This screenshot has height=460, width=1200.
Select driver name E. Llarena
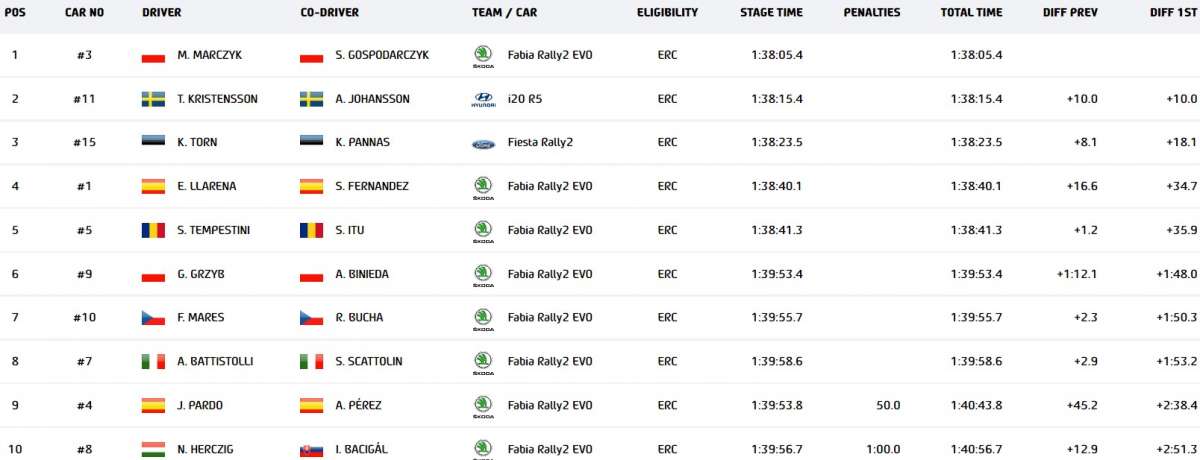[x=200, y=186]
